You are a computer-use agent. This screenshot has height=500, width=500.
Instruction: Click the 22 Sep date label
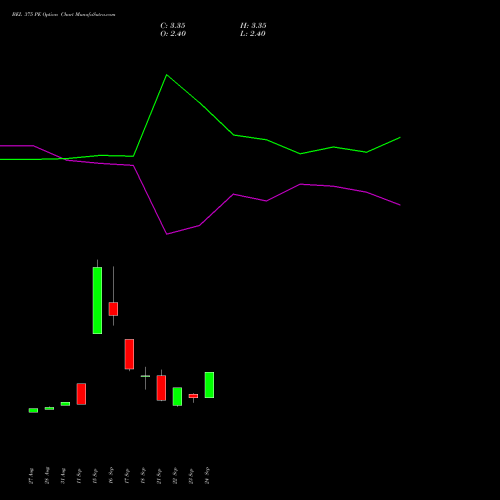point(175,476)
